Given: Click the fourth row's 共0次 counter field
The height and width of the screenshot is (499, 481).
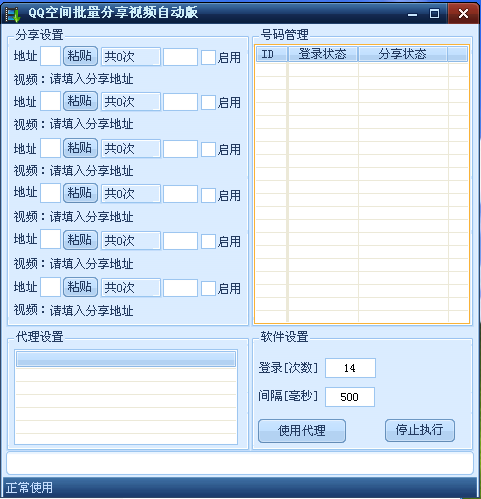Looking at the screenshot, I should coord(131,194).
